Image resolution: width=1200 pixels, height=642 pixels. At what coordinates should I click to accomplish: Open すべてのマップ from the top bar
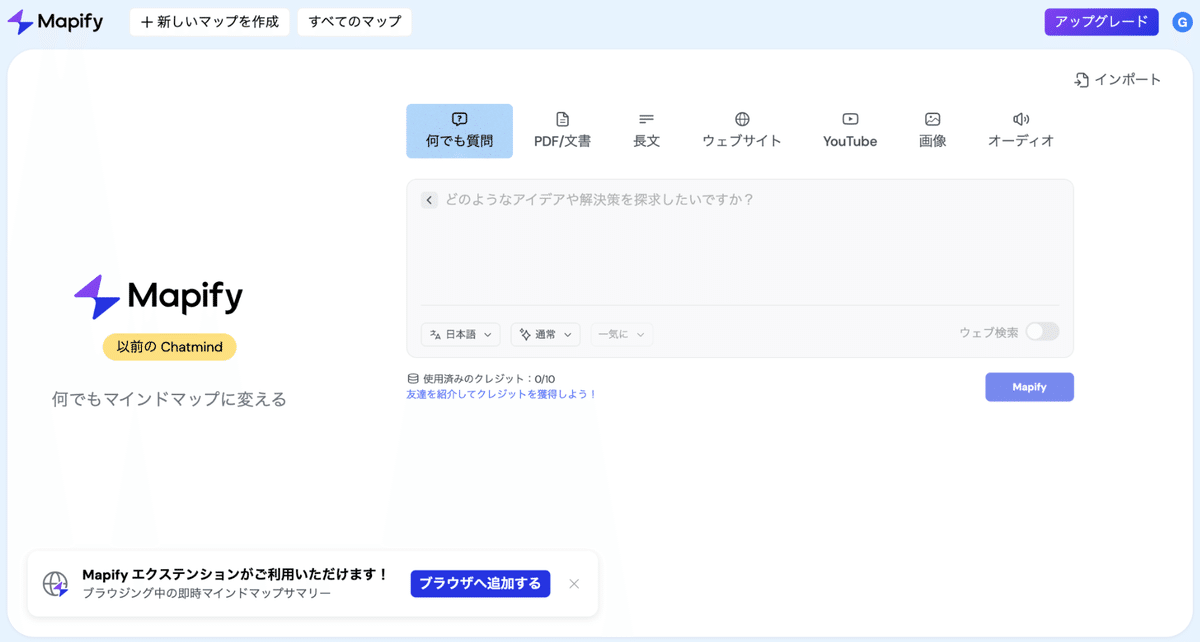click(354, 21)
